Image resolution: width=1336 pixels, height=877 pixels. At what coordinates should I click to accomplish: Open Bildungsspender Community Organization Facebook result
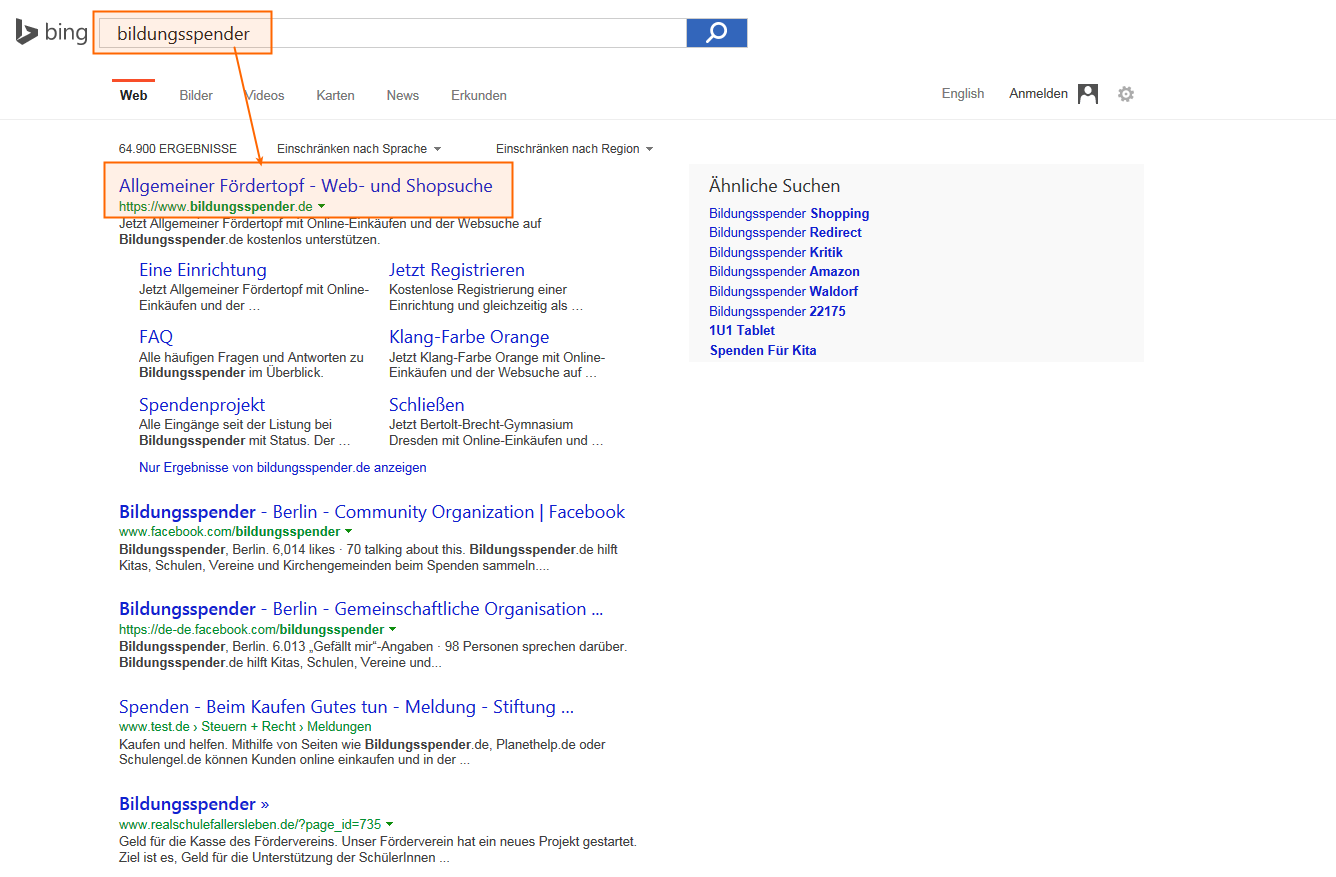pos(372,512)
